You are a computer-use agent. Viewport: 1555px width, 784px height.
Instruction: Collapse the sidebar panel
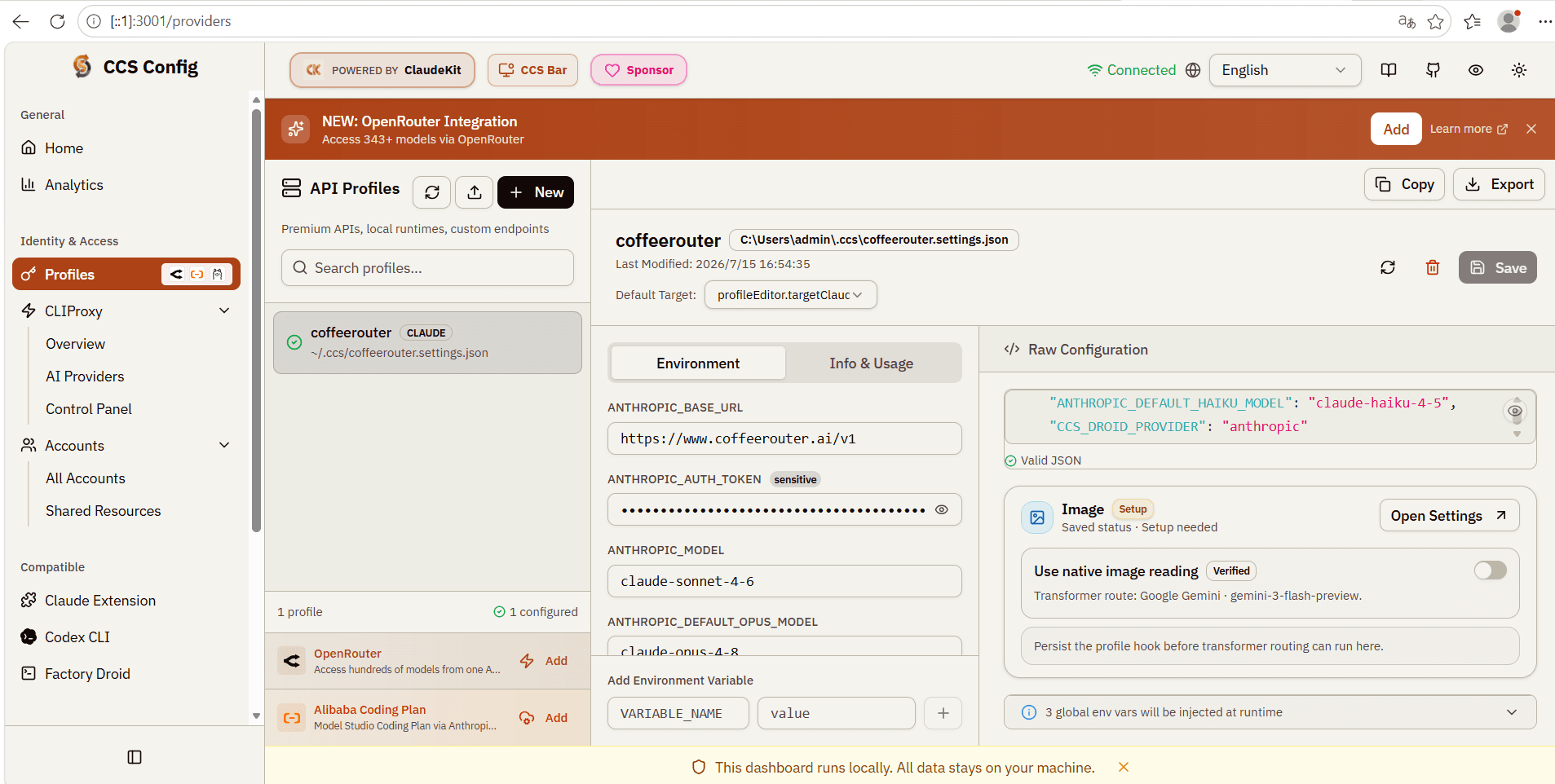click(135, 757)
